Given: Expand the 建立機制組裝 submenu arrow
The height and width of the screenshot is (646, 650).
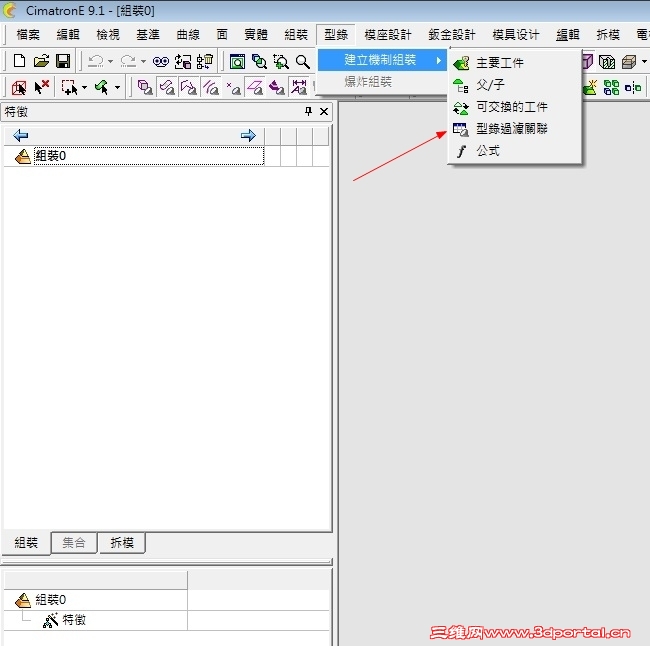Looking at the screenshot, I should click(439, 60).
